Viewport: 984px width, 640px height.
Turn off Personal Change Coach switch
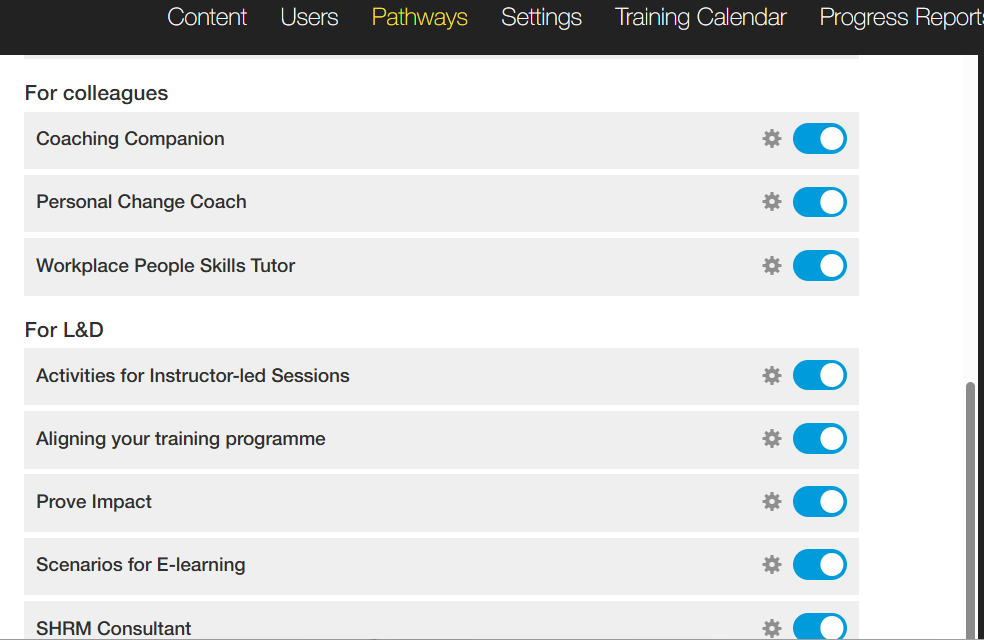coord(820,202)
